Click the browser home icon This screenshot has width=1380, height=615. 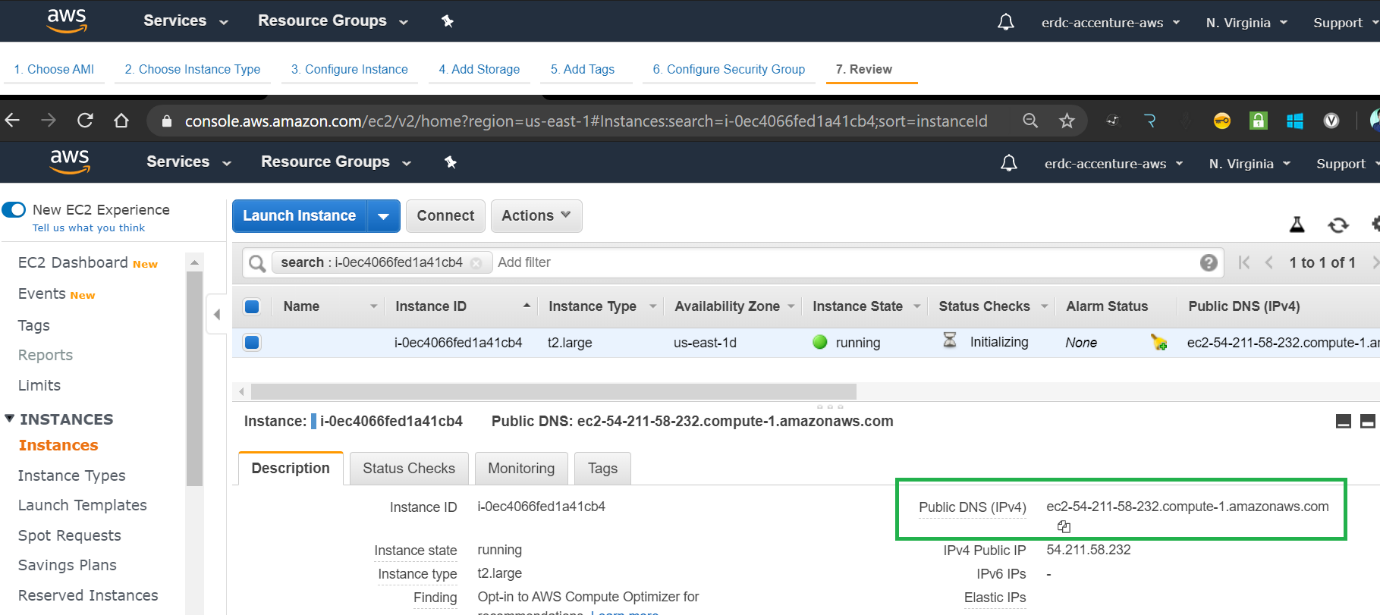point(121,121)
